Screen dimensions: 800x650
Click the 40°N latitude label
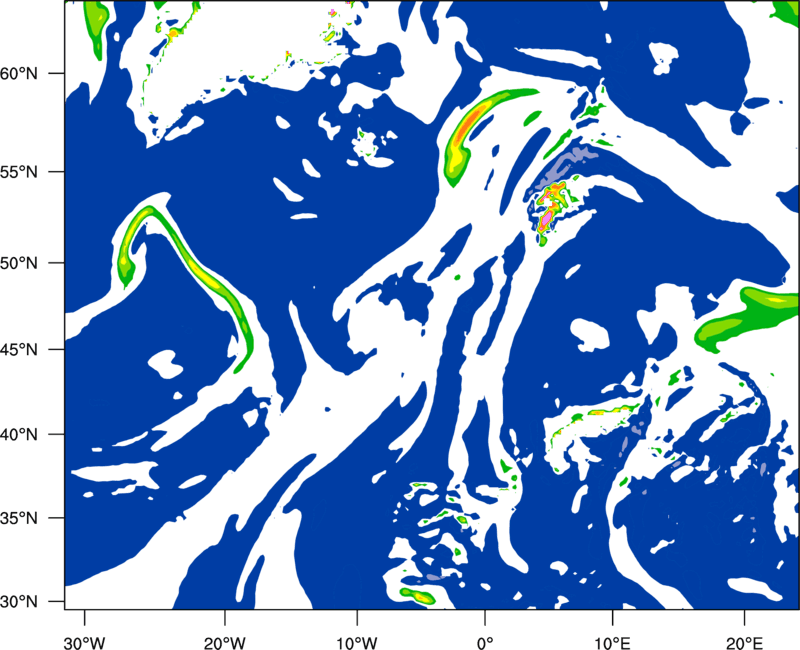(19, 435)
